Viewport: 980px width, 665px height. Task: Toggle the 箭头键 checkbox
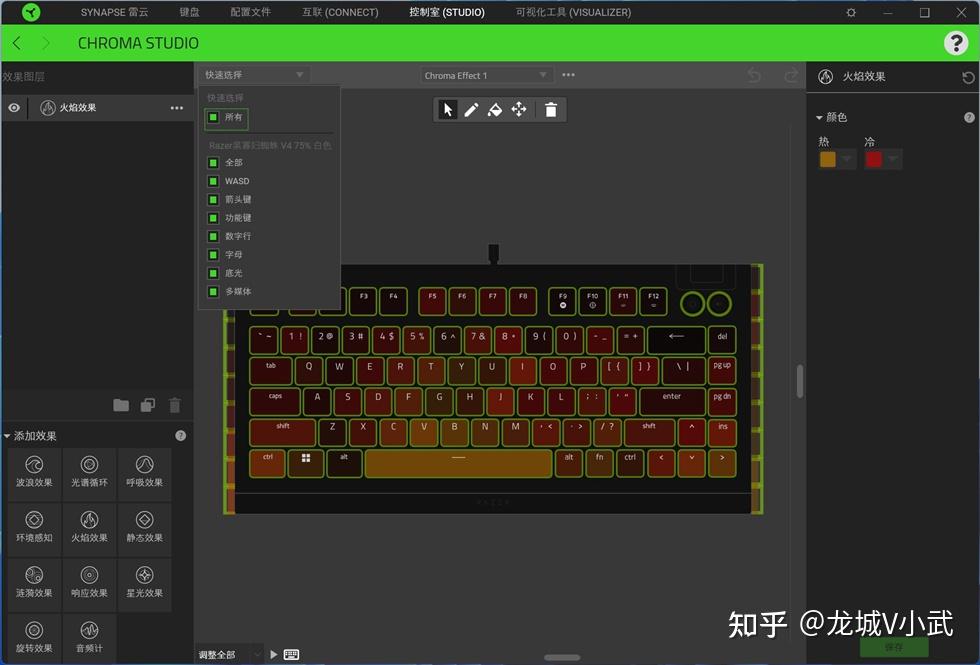213,199
